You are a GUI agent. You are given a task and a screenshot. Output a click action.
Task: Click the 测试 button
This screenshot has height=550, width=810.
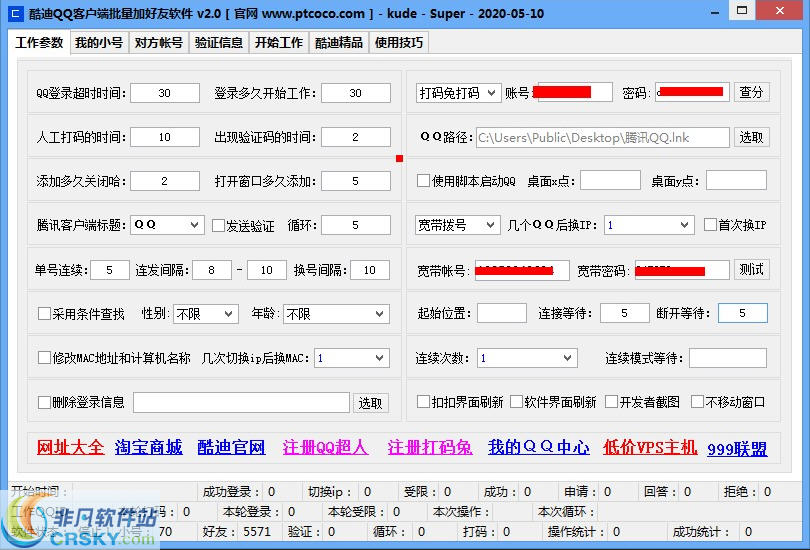click(752, 270)
